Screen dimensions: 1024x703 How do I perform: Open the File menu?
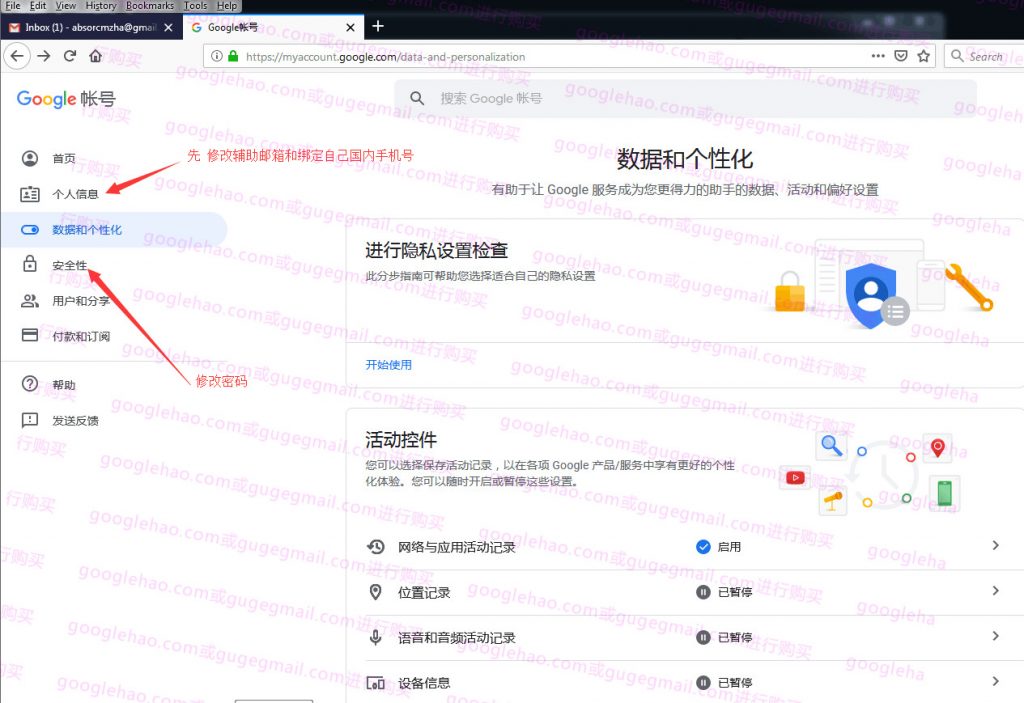(13, 6)
